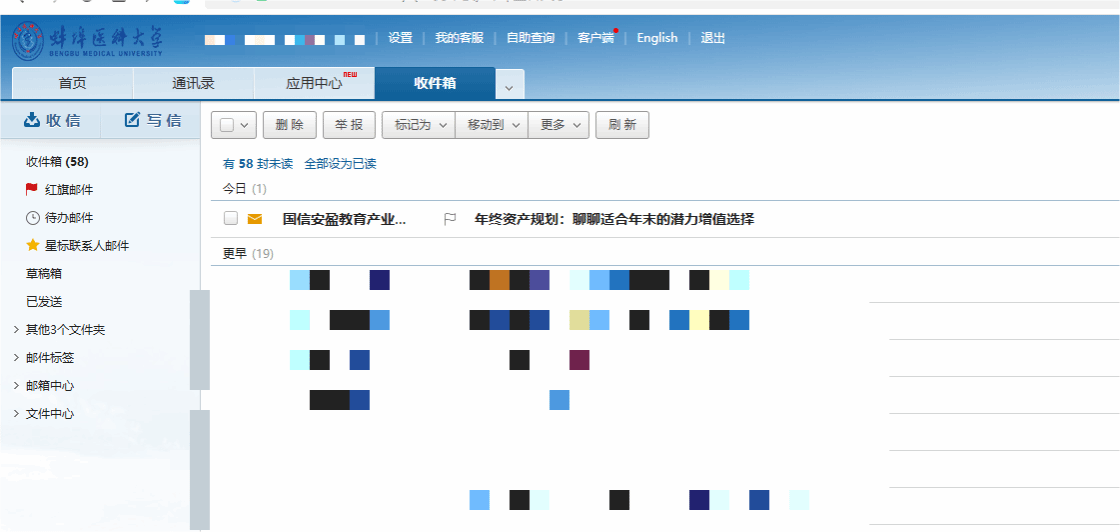The width and height of the screenshot is (1120, 532).
Task: Flag the 国信安盈教育产业 email
Action: click(x=450, y=219)
